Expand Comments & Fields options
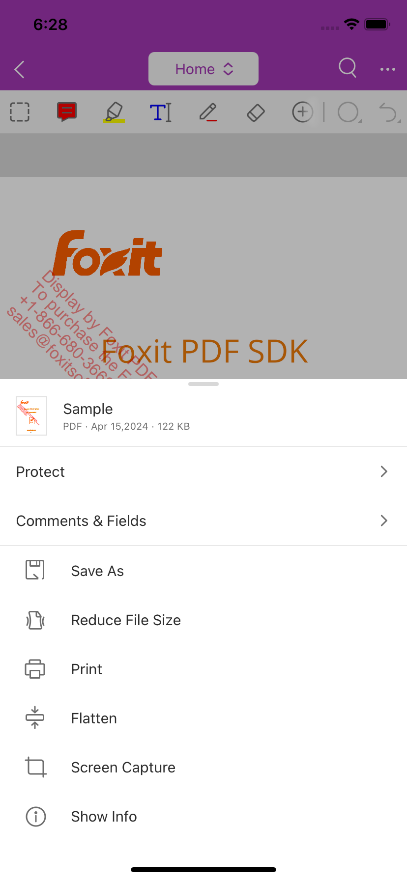The width and height of the screenshot is (407, 880). [x=203, y=521]
